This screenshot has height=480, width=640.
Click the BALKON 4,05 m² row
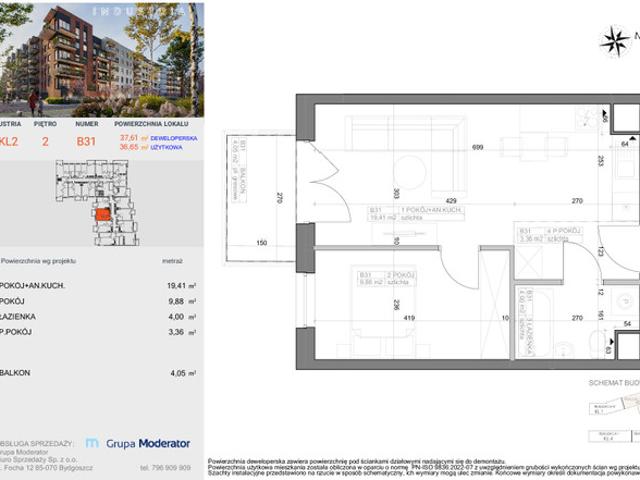pos(98,373)
